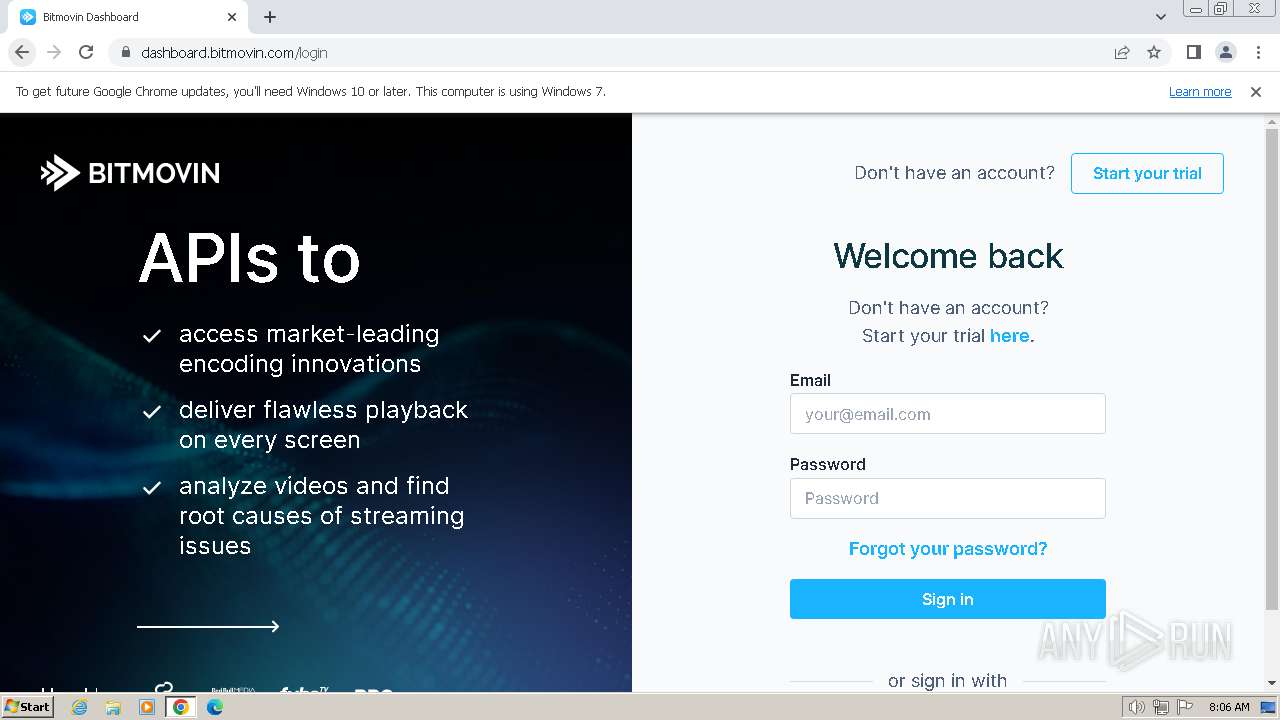Click the Start your trial button
The width and height of the screenshot is (1280, 720).
tap(1147, 173)
